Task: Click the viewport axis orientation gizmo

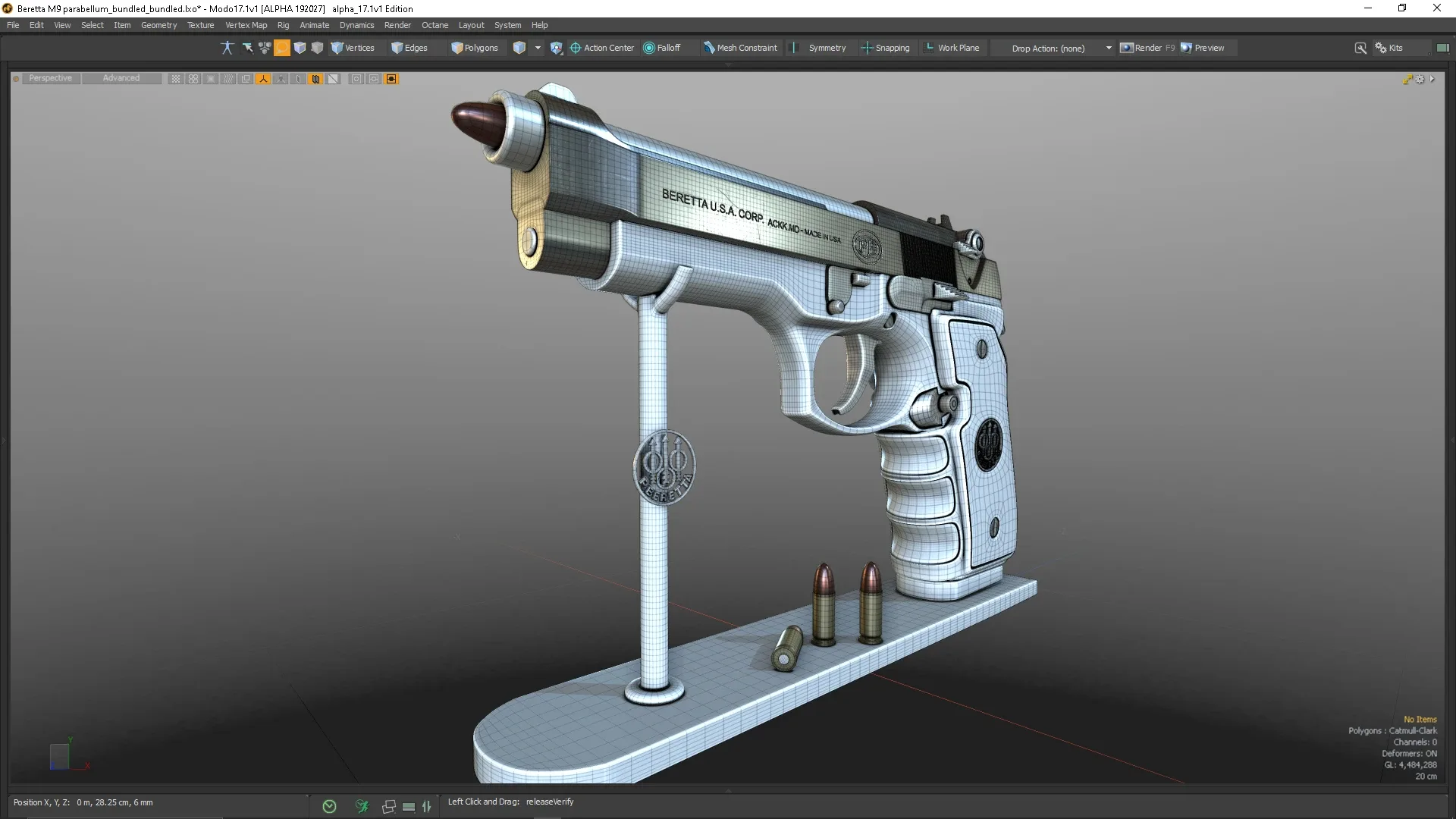Action: pyautogui.click(x=68, y=754)
